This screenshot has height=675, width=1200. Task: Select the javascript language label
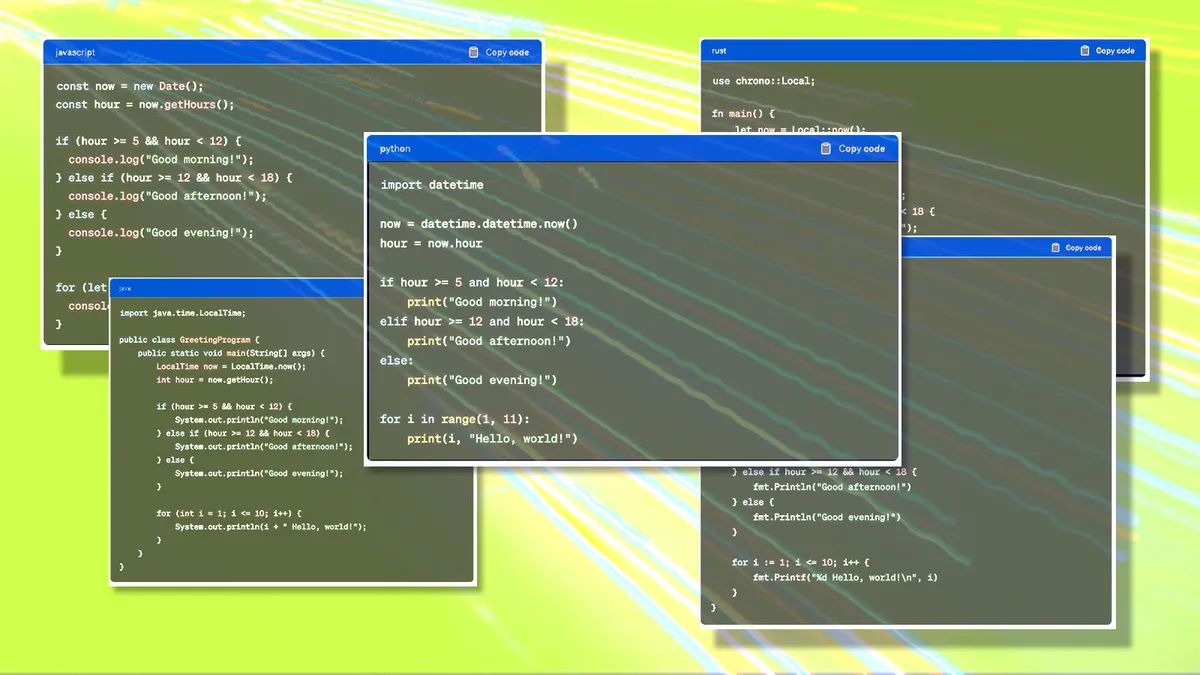(x=76, y=51)
